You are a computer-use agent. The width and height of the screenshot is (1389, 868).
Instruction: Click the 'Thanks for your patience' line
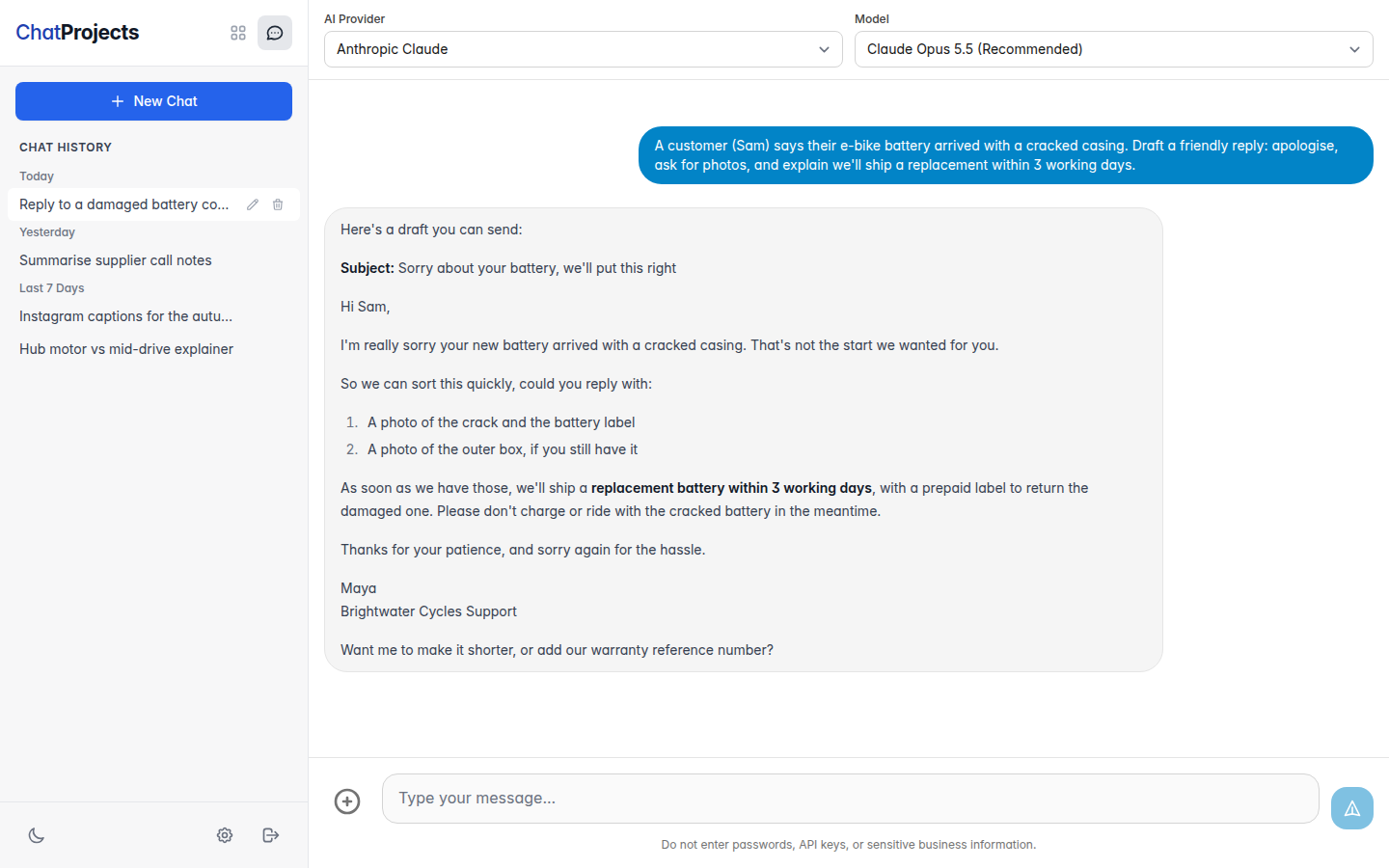coord(523,550)
